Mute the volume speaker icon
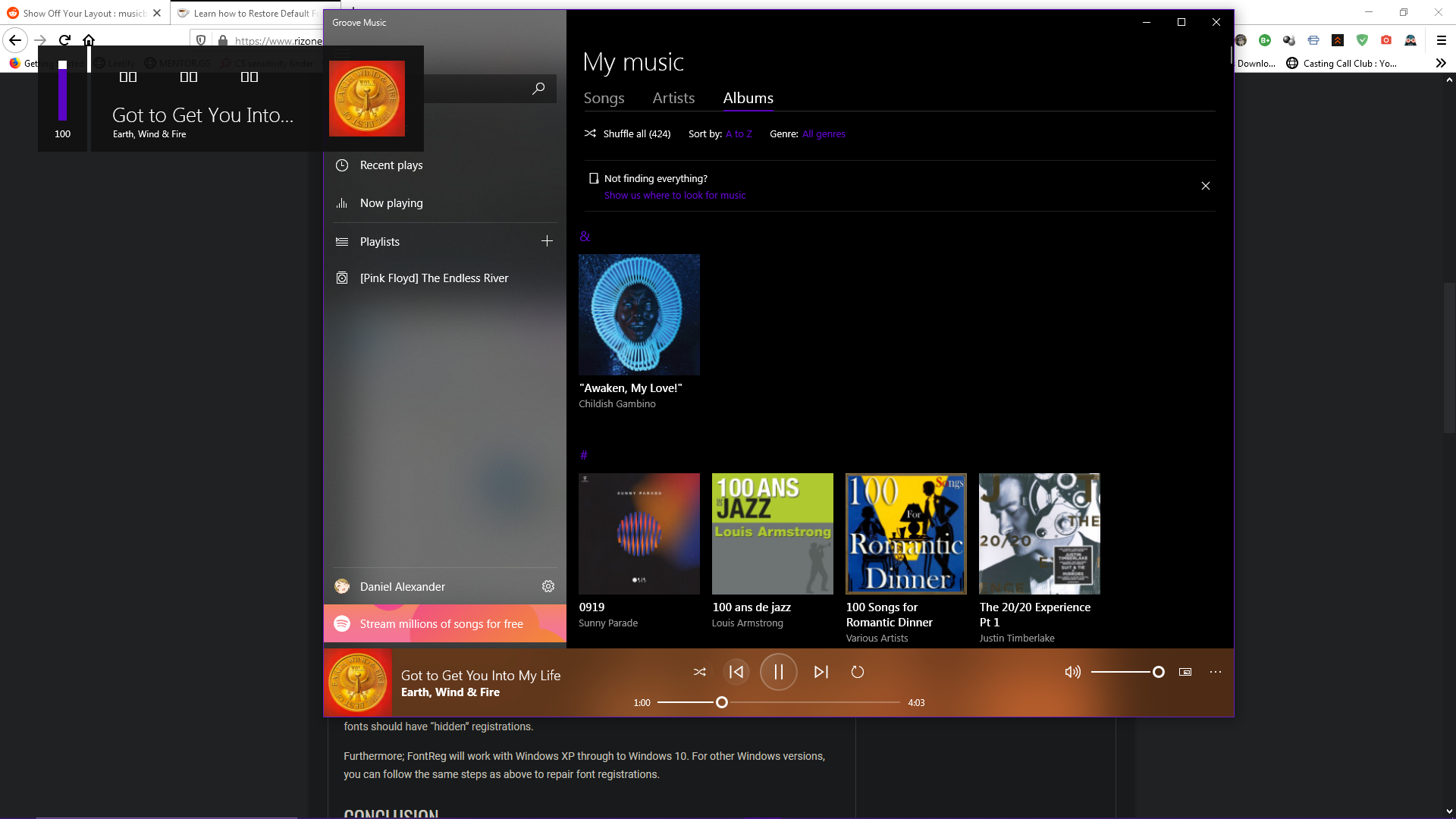 pos(1072,672)
